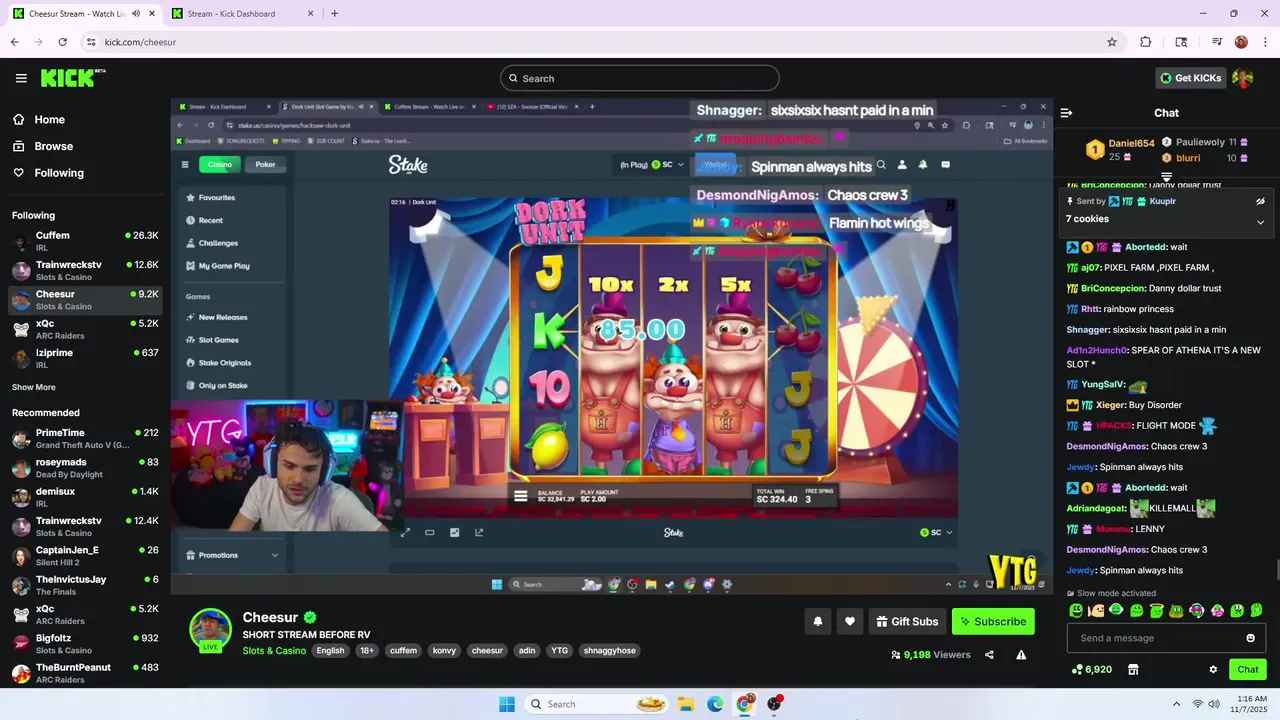Hide the pinned message eye icon

click(x=1260, y=201)
